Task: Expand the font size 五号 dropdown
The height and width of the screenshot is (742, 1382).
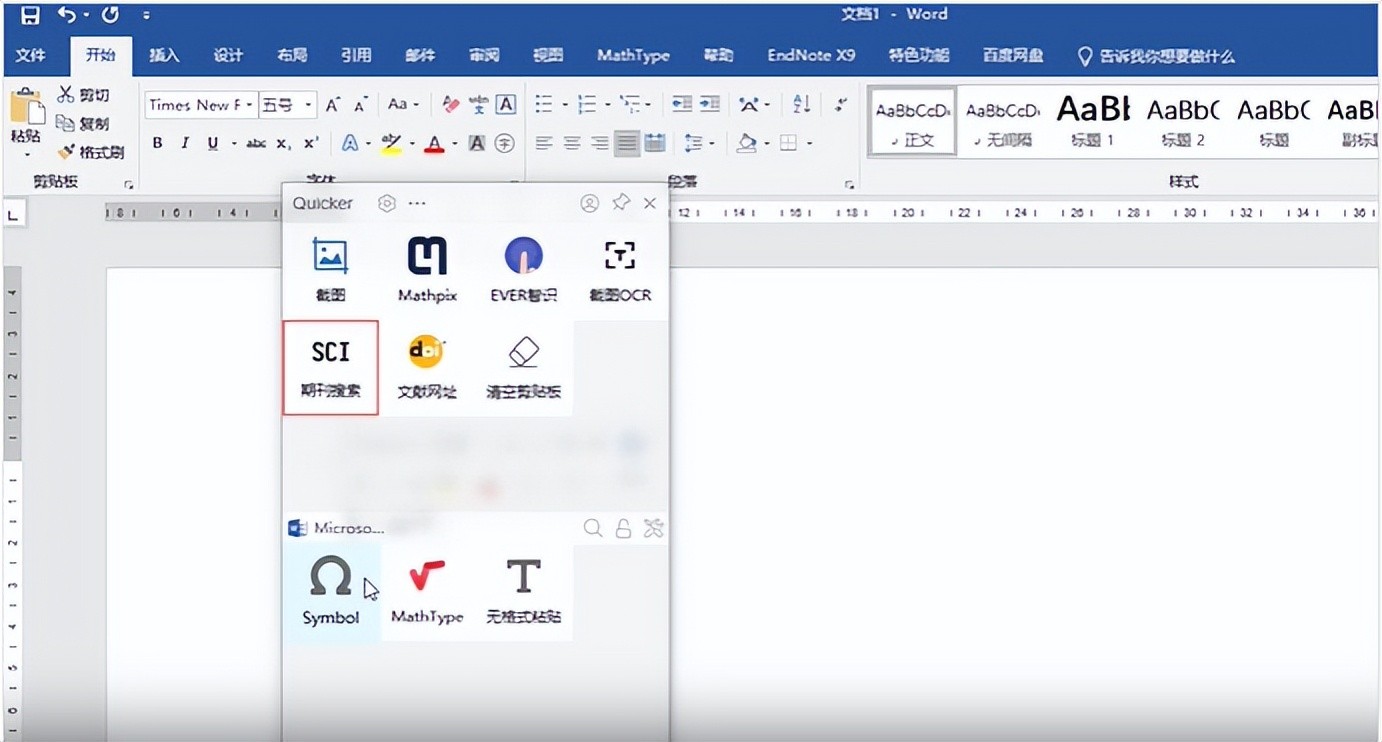Action: point(310,105)
